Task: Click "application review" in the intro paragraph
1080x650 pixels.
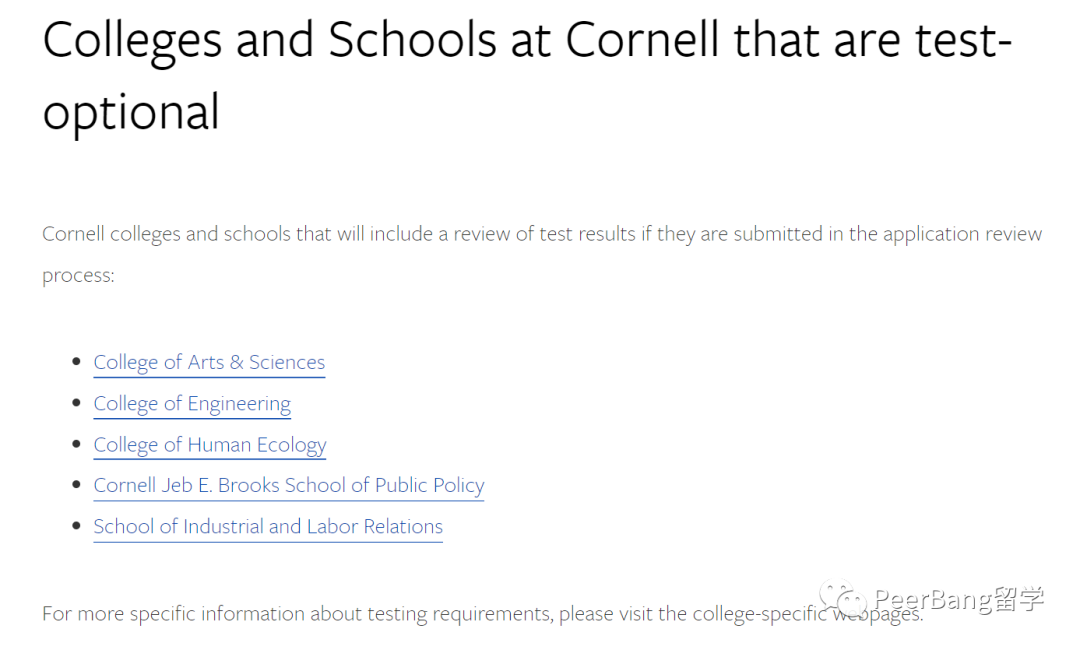Action: click(x=963, y=234)
